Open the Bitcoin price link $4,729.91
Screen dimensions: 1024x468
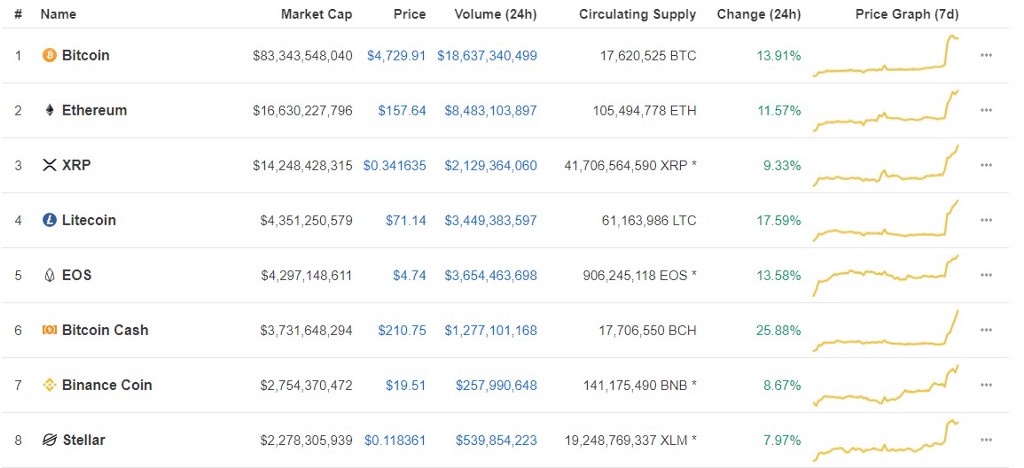click(x=396, y=55)
